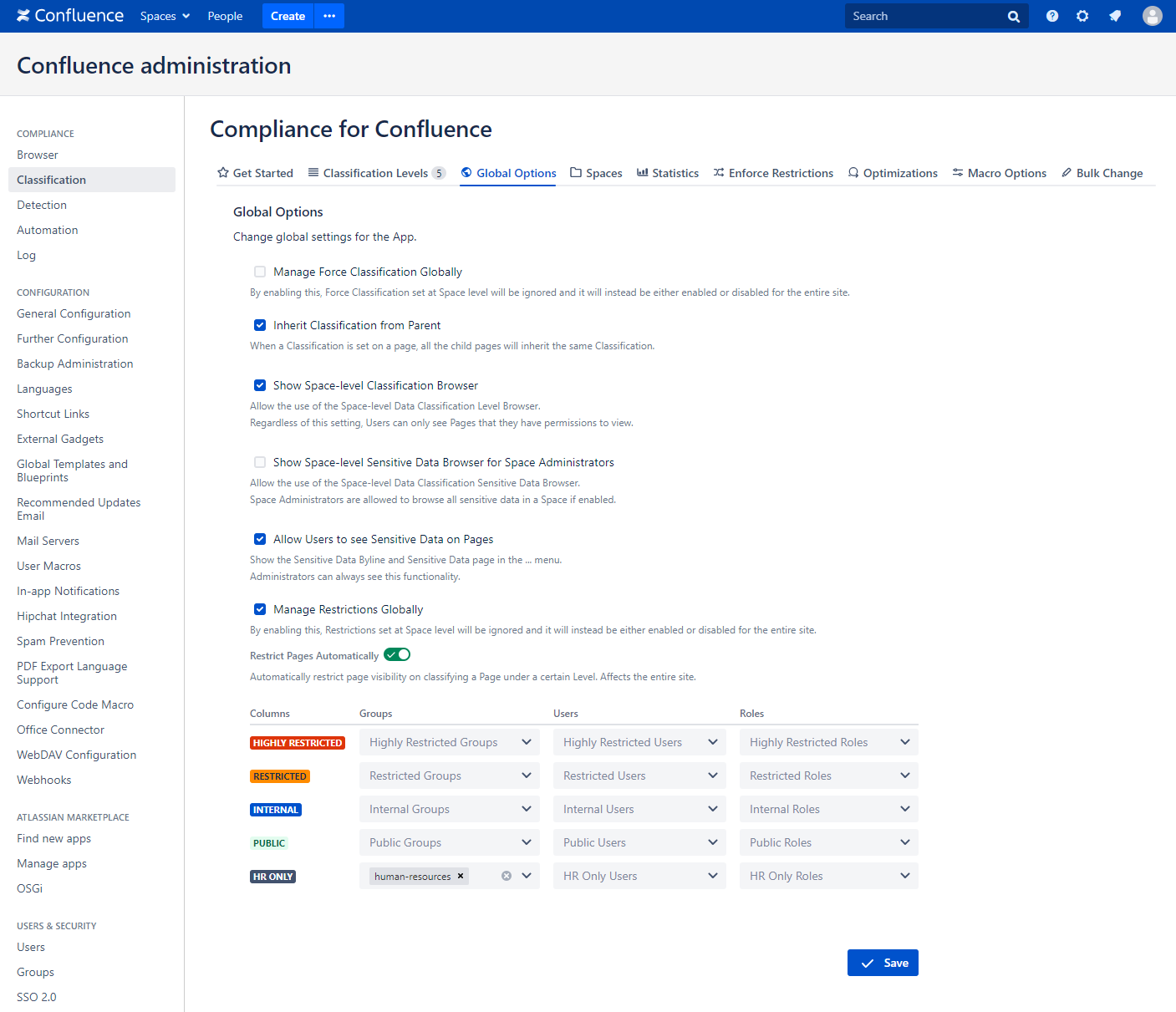Select the Global Options tab

coord(508,173)
